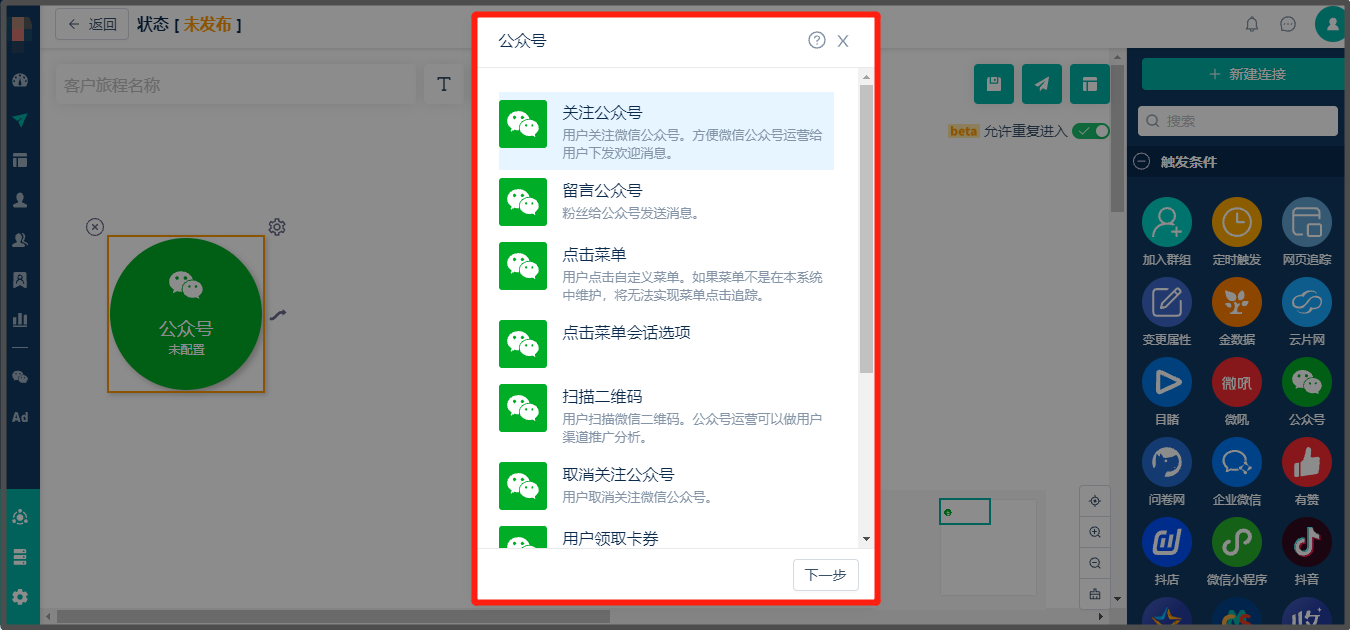Select the 定时触发 trigger icon
The width and height of the screenshot is (1350, 630).
[1236, 222]
